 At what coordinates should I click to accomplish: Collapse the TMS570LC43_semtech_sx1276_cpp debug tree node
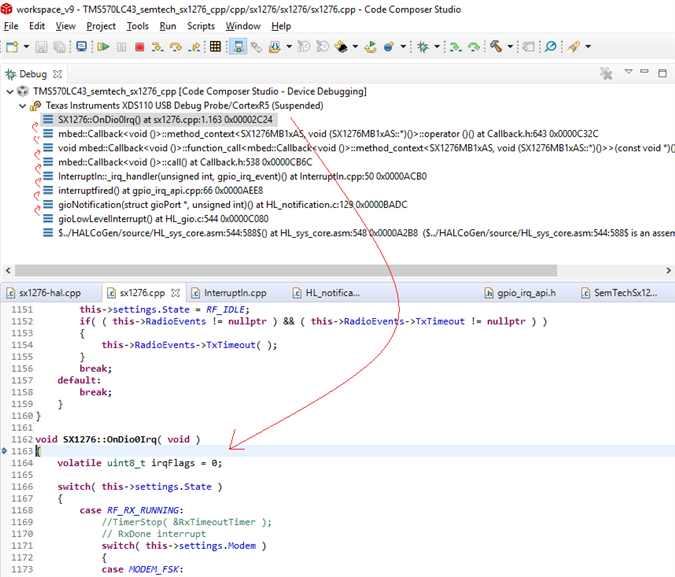point(9,91)
